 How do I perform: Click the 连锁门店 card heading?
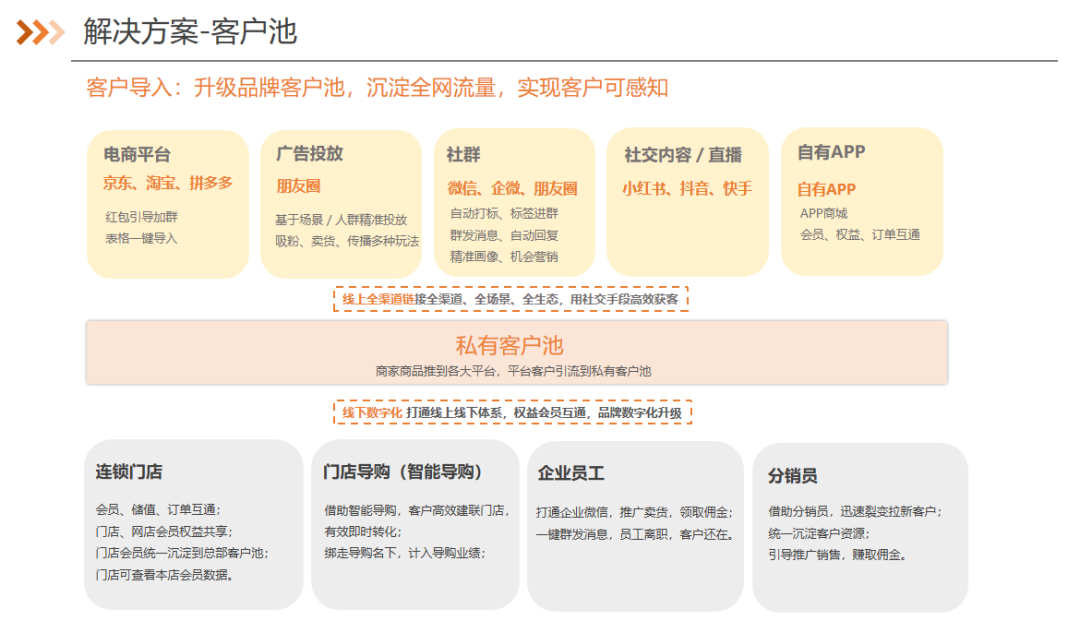point(129,472)
